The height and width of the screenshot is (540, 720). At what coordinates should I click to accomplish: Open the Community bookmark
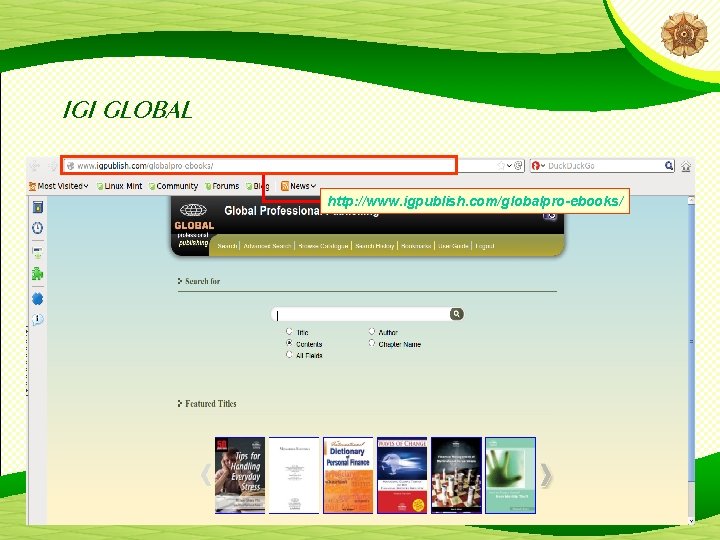tap(173, 186)
